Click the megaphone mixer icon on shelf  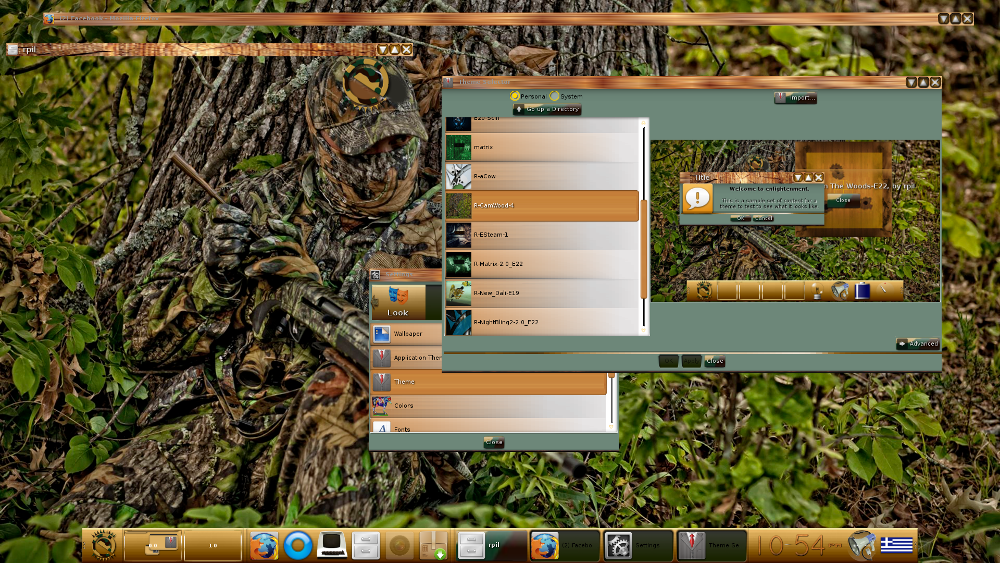pyautogui.click(x=862, y=546)
